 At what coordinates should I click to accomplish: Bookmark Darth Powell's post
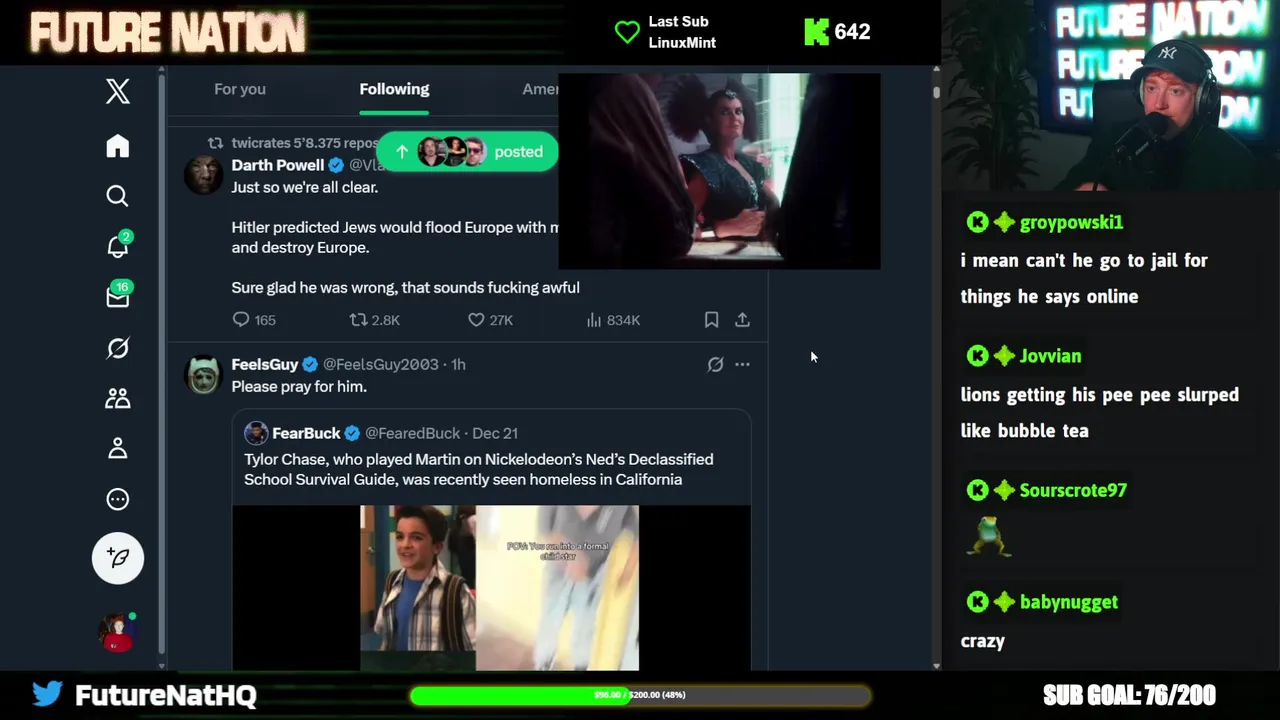[x=711, y=320]
